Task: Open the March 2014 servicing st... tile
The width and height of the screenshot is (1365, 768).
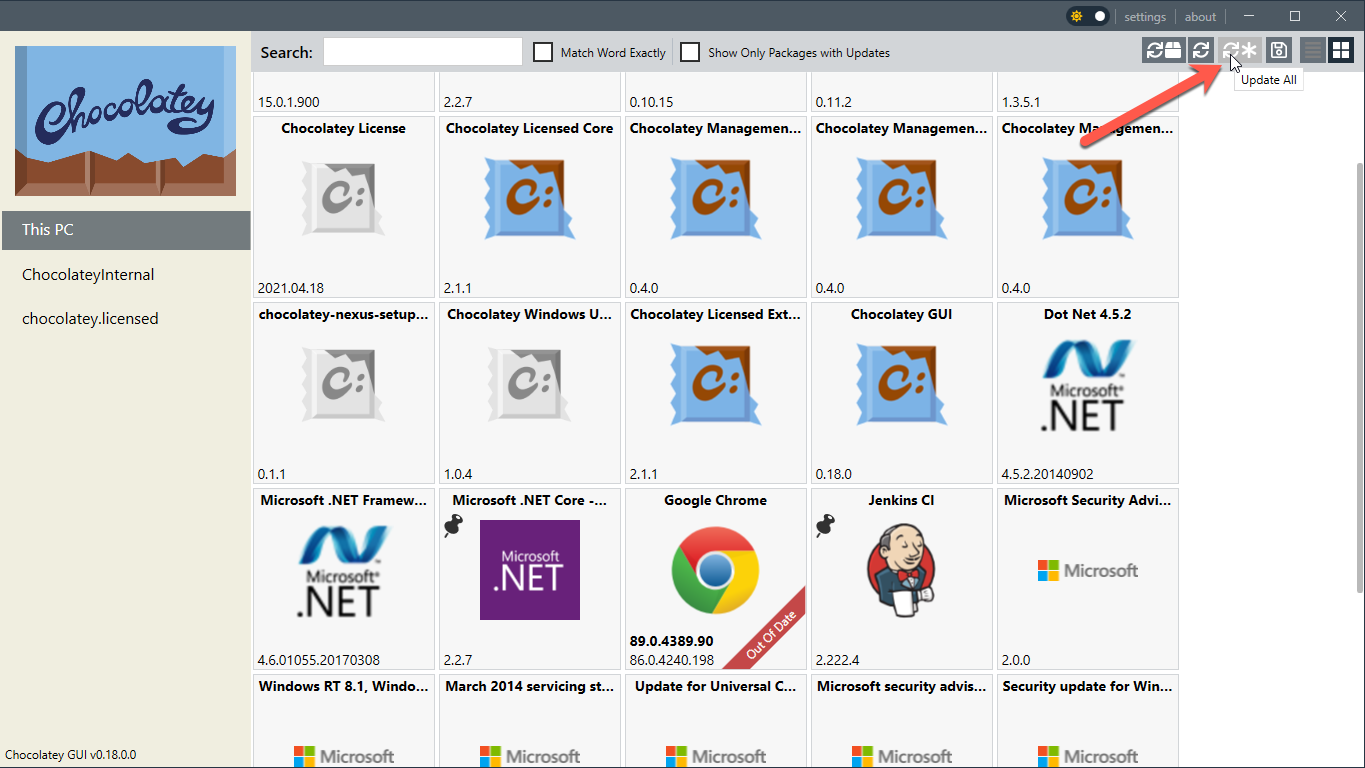Action: tap(529, 721)
